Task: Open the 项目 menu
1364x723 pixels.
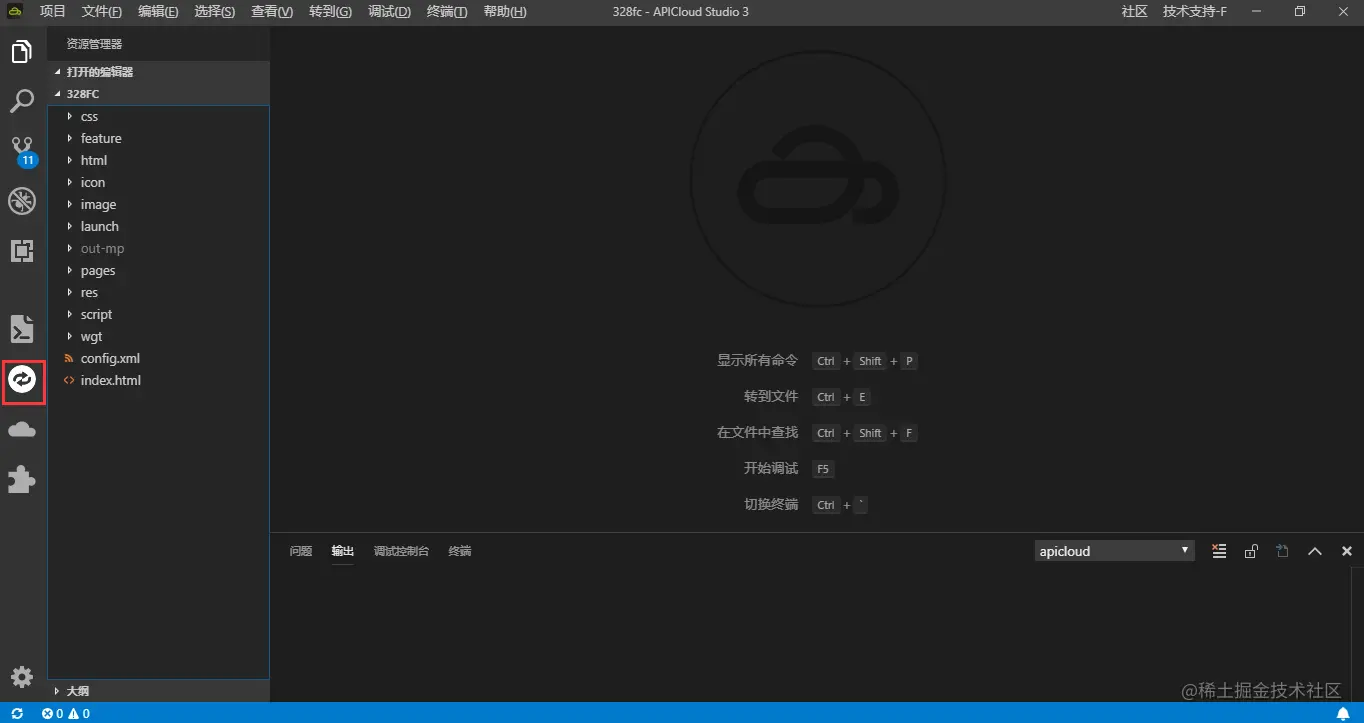Action: pyautogui.click(x=53, y=11)
